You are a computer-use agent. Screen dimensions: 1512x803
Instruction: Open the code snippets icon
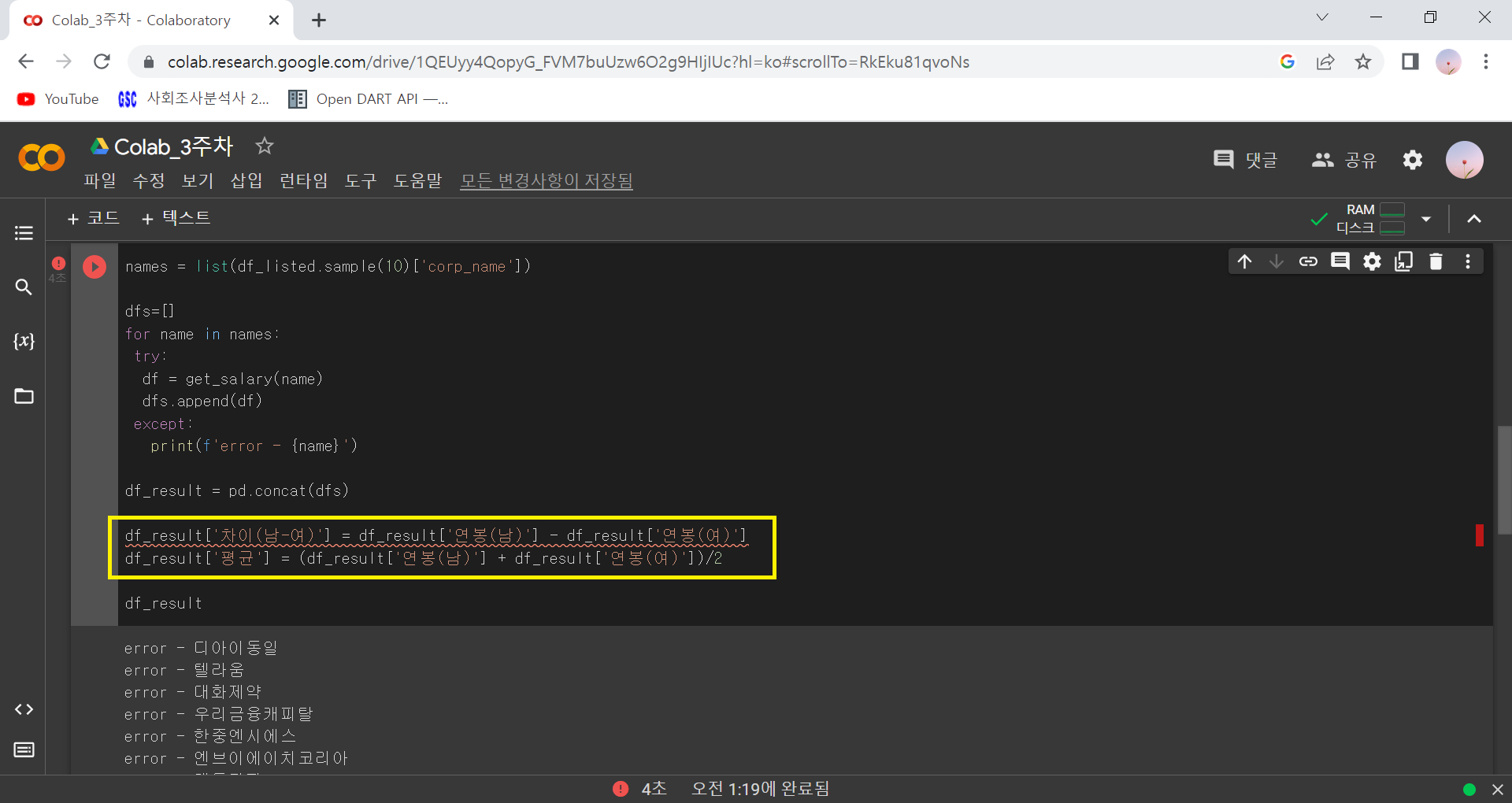(24, 709)
